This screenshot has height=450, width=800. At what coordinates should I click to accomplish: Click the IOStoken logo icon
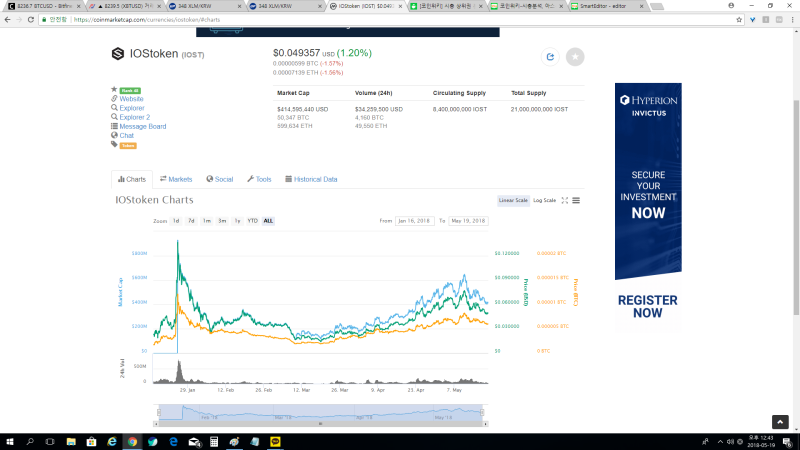click(x=118, y=54)
